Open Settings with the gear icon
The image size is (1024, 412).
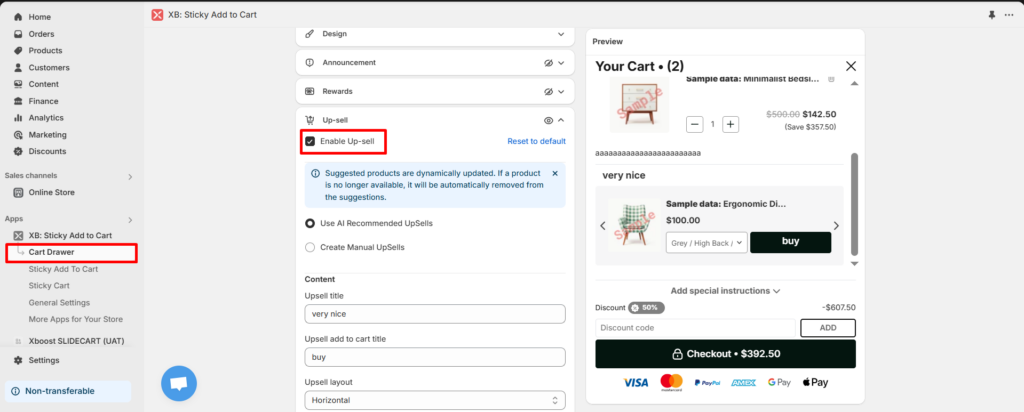click(19, 360)
